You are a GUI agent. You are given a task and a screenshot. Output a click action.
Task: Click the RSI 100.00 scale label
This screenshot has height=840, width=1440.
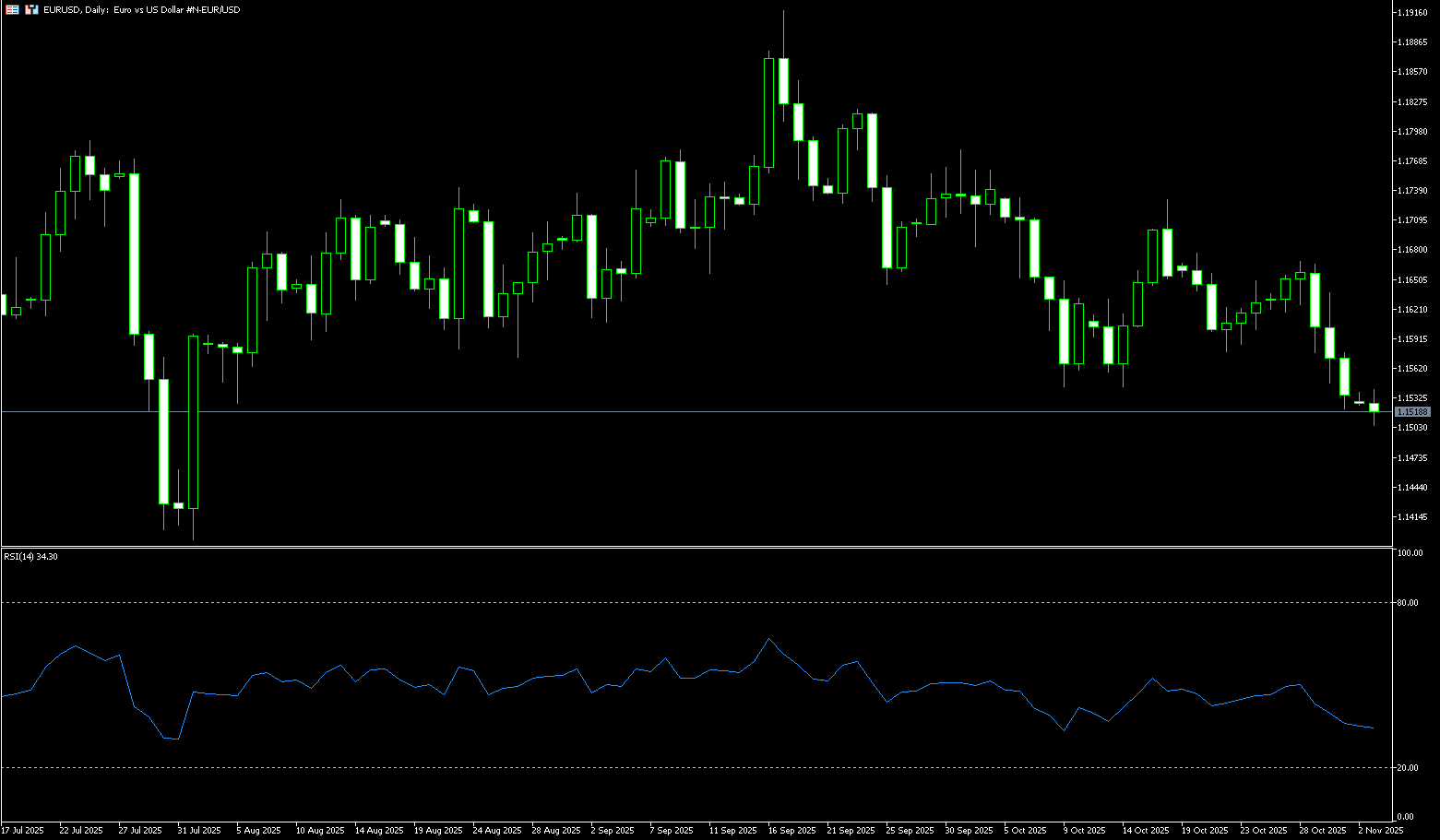[1410, 553]
